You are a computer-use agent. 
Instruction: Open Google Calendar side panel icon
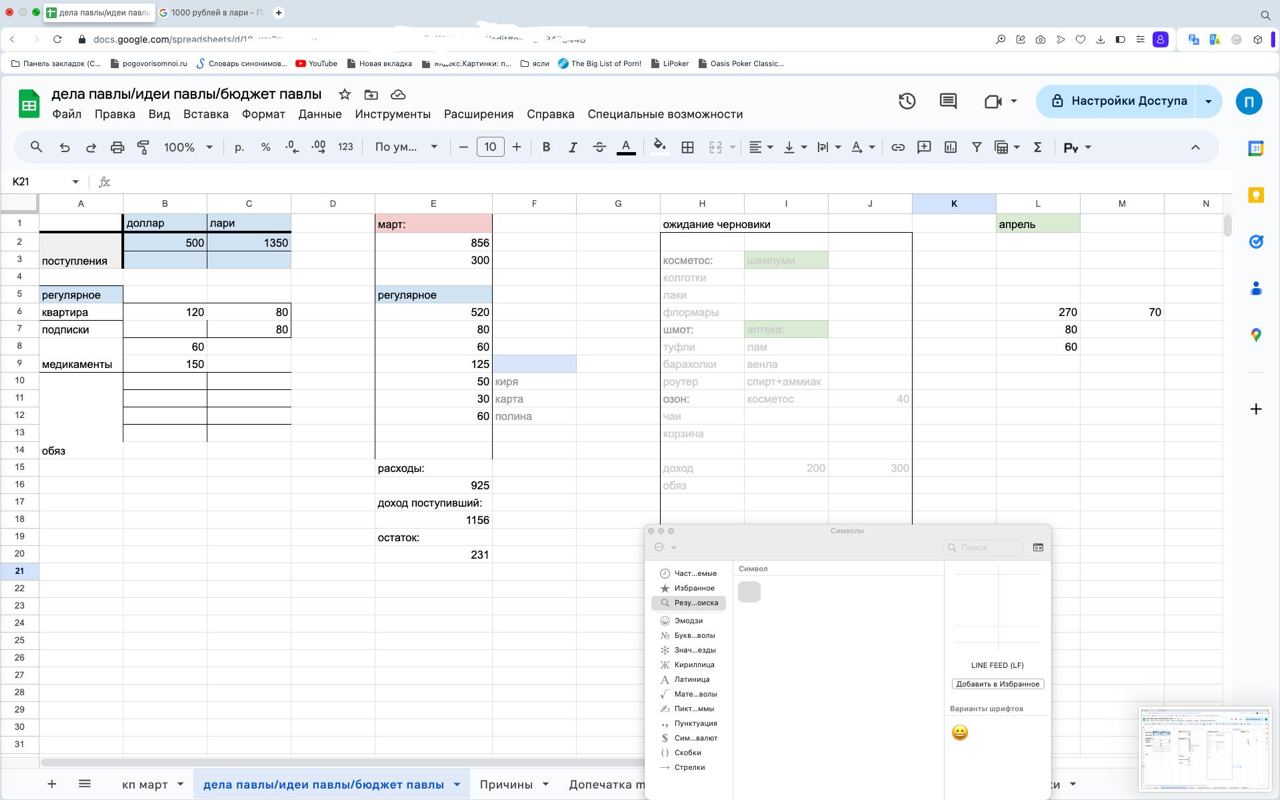1256,148
